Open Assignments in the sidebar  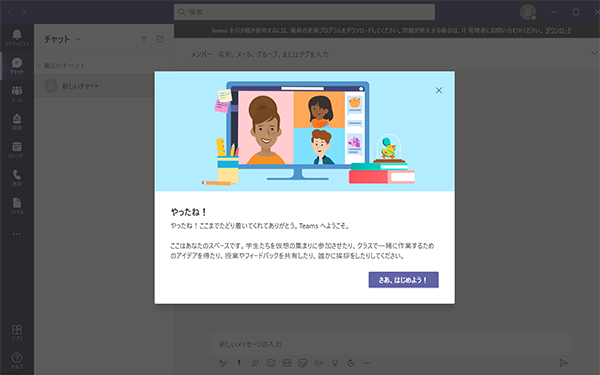click(x=17, y=122)
